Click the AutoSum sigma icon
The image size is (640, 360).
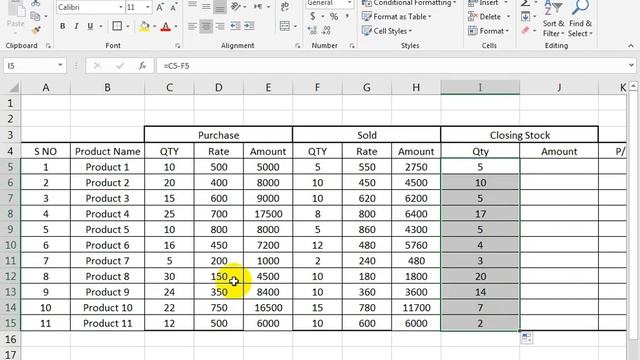525,3
